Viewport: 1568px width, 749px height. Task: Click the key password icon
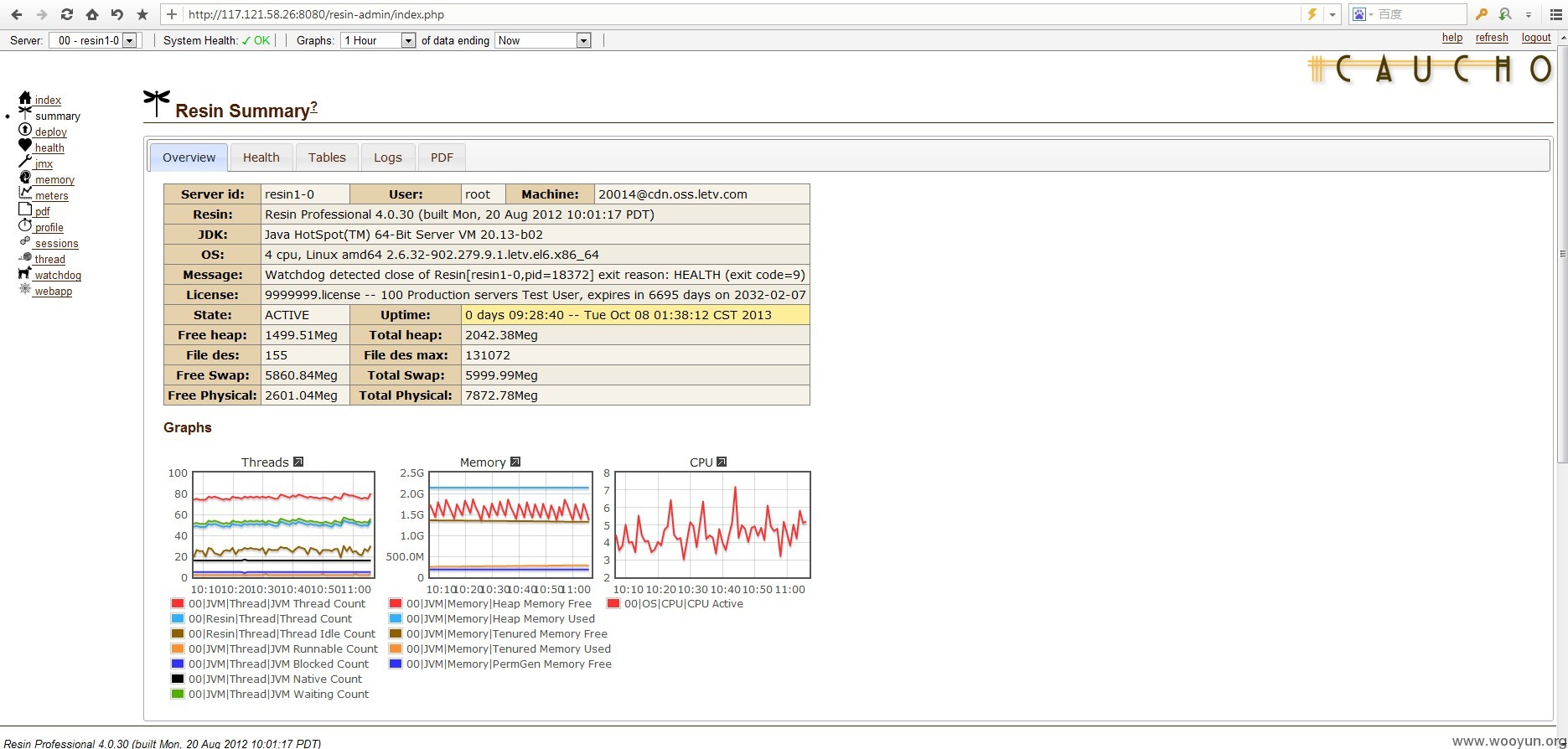(x=1482, y=14)
